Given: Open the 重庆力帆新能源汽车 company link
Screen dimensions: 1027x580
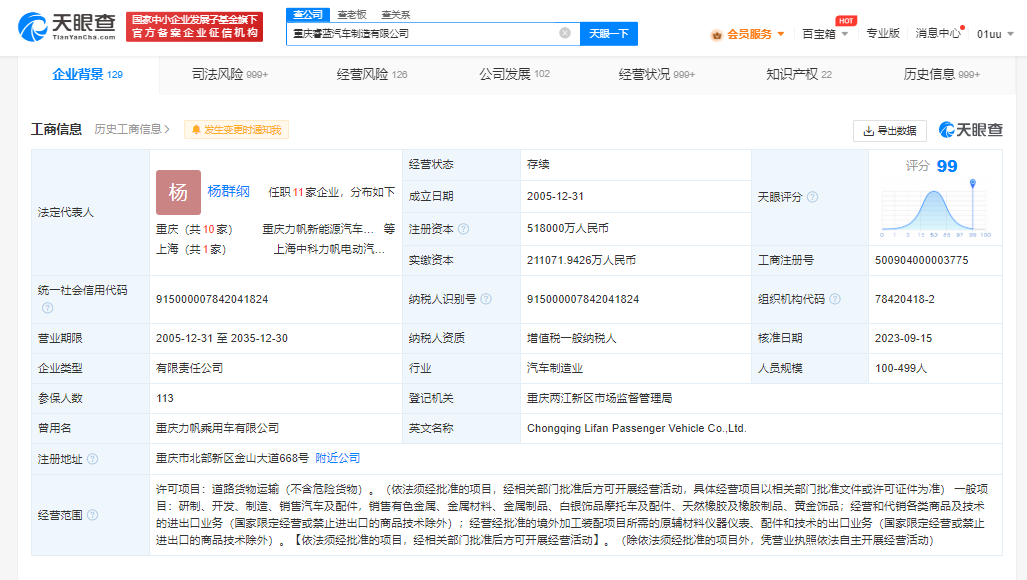Looking at the screenshot, I should (318, 229).
